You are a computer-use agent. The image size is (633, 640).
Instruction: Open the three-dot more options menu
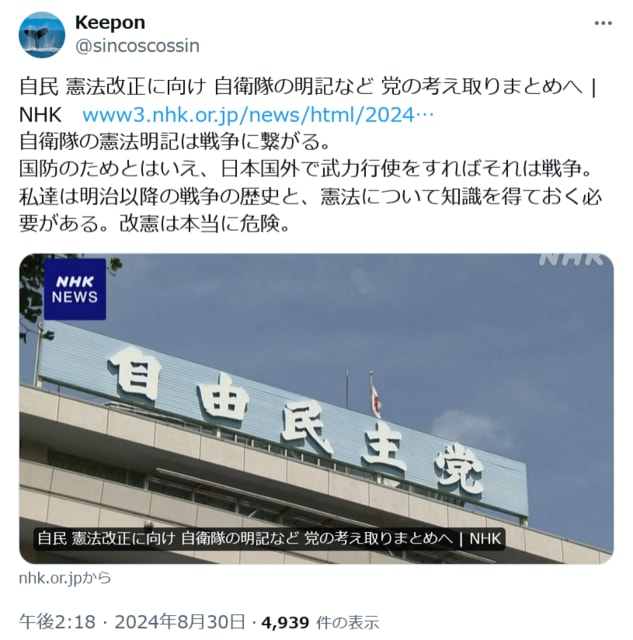(x=603, y=23)
